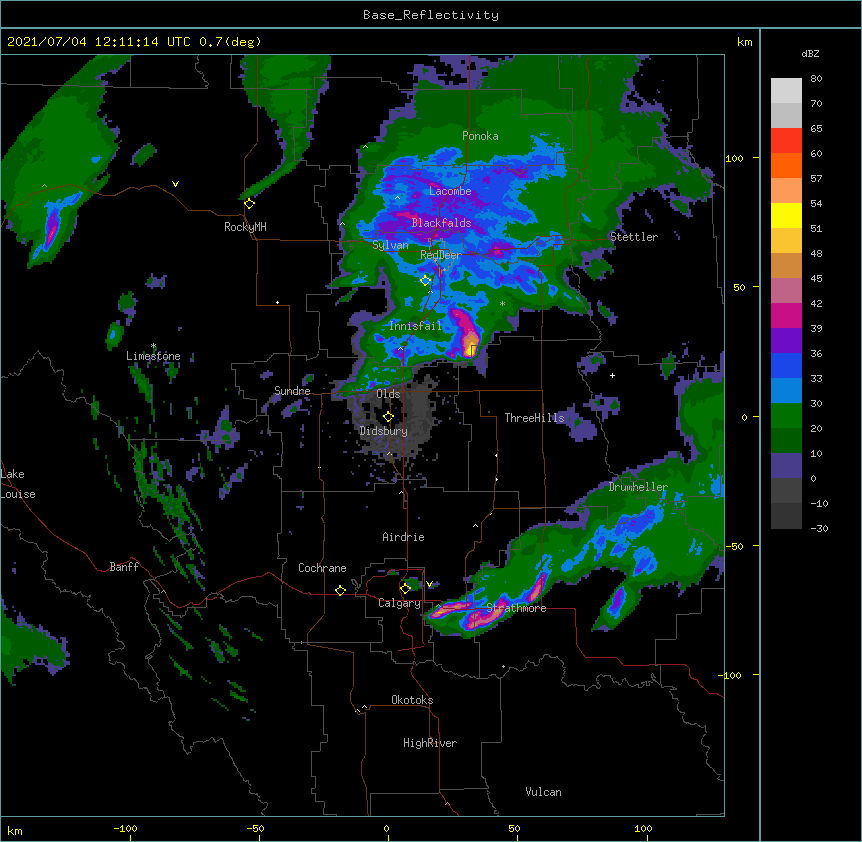Select the gray 70–65 dBZ legend swatch
This screenshot has width=862, height=842.
pyautogui.click(x=786, y=115)
